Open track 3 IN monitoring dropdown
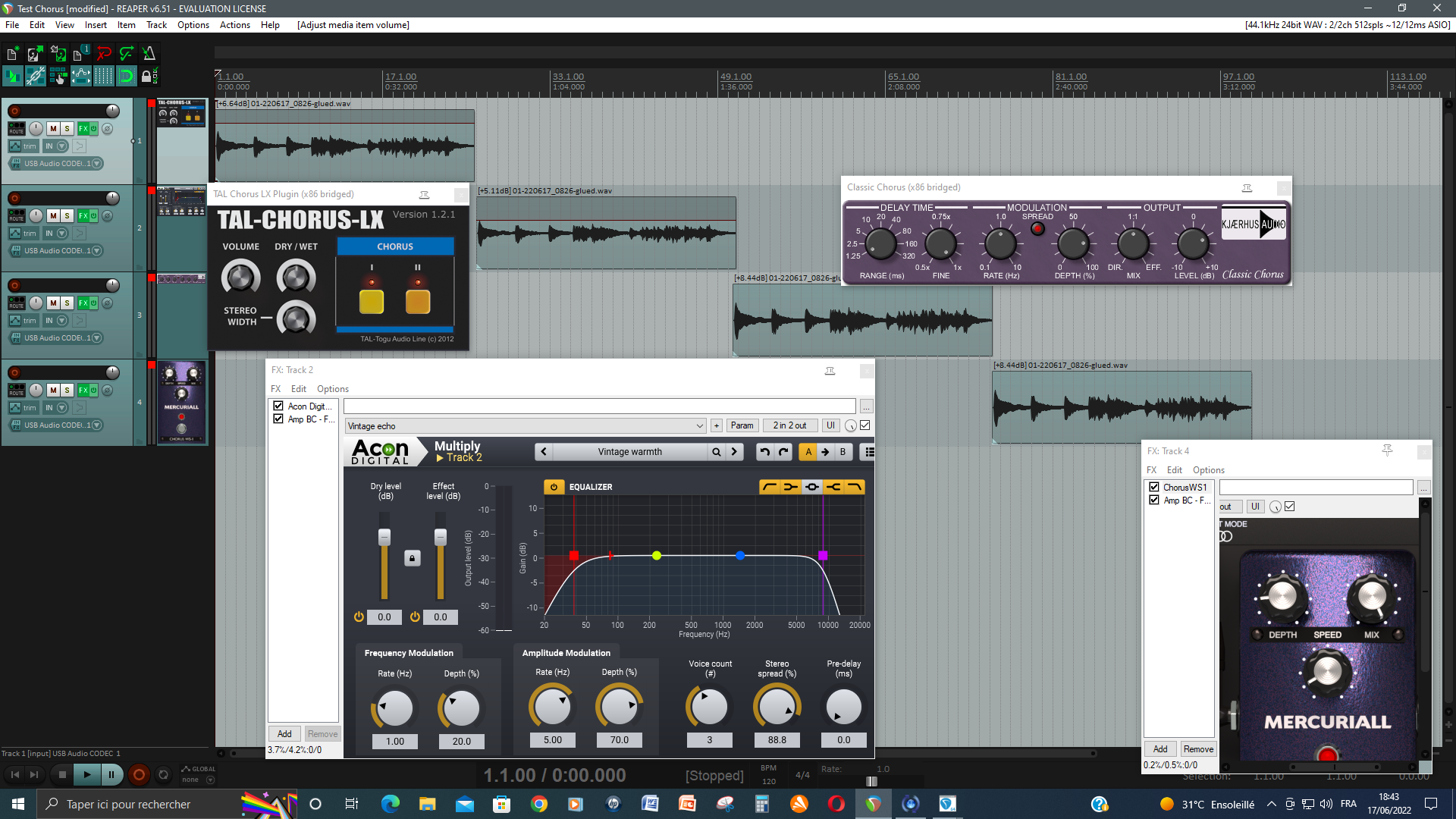1456x819 pixels. click(62, 321)
